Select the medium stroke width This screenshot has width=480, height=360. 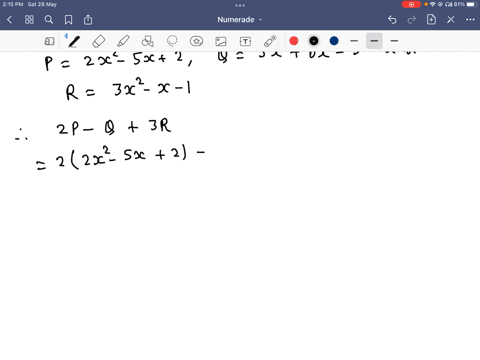[374, 41]
